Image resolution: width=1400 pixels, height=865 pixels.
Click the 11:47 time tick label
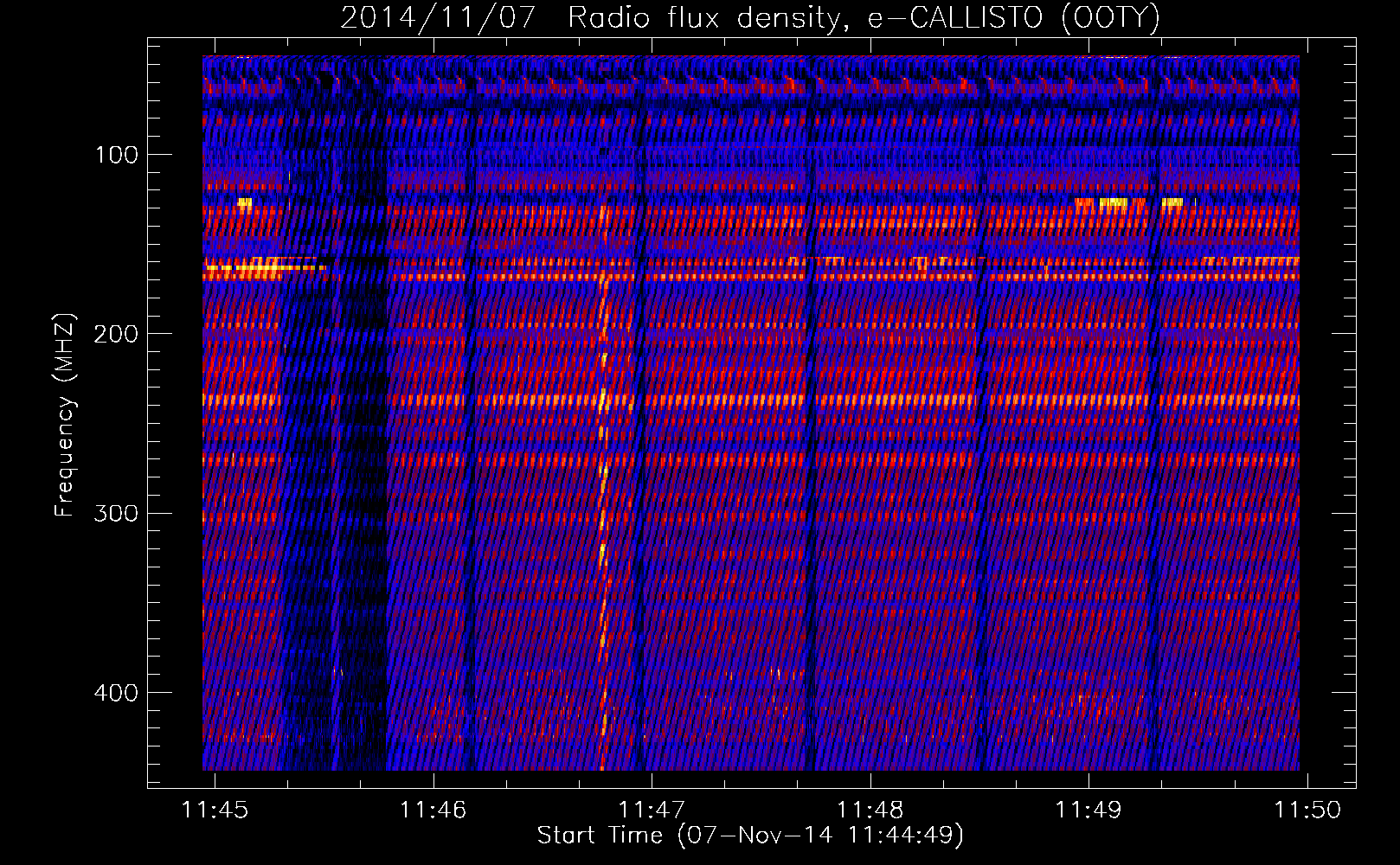(x=652, y=810)
